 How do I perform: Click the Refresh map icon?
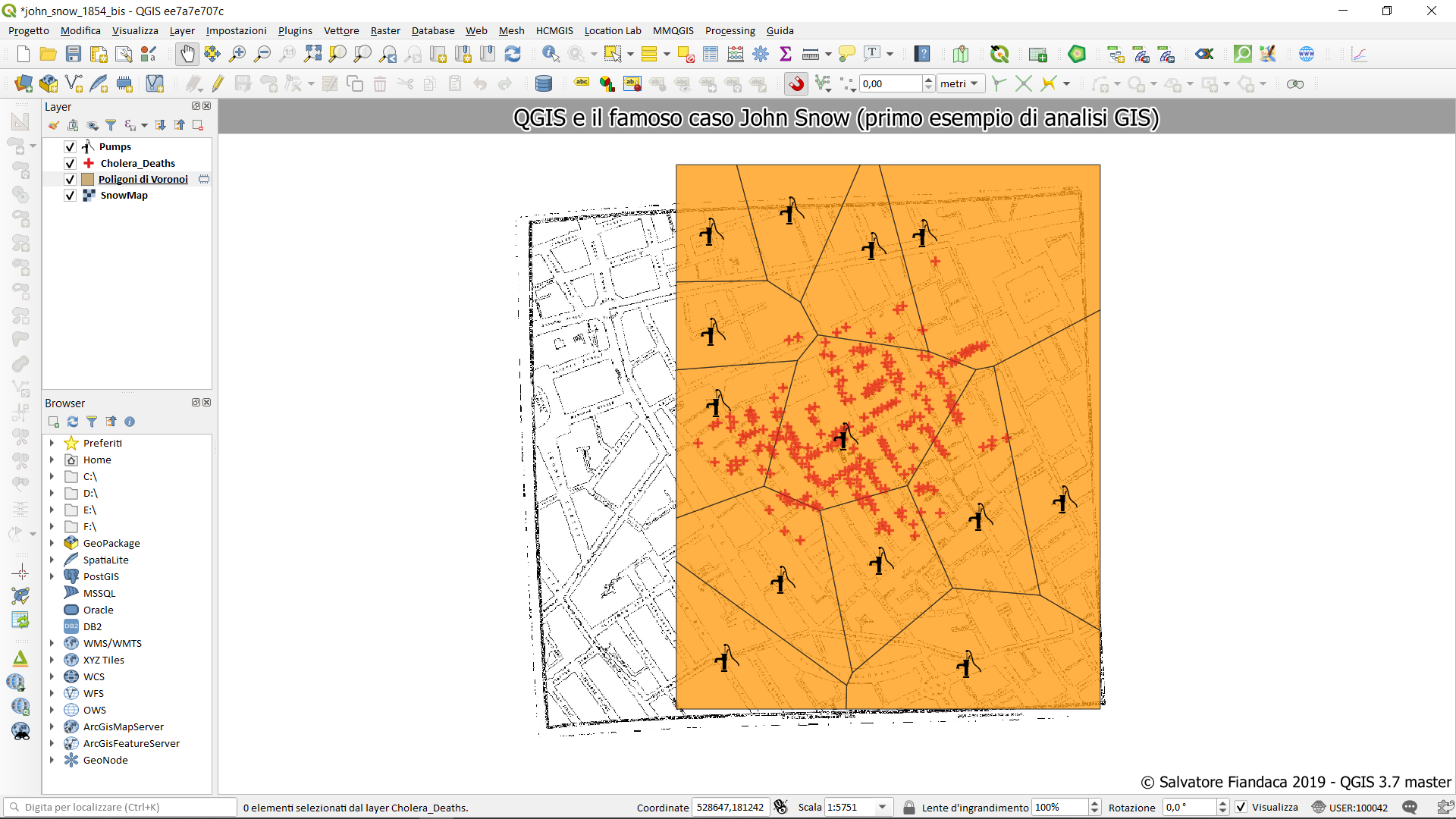coord(513,54)
